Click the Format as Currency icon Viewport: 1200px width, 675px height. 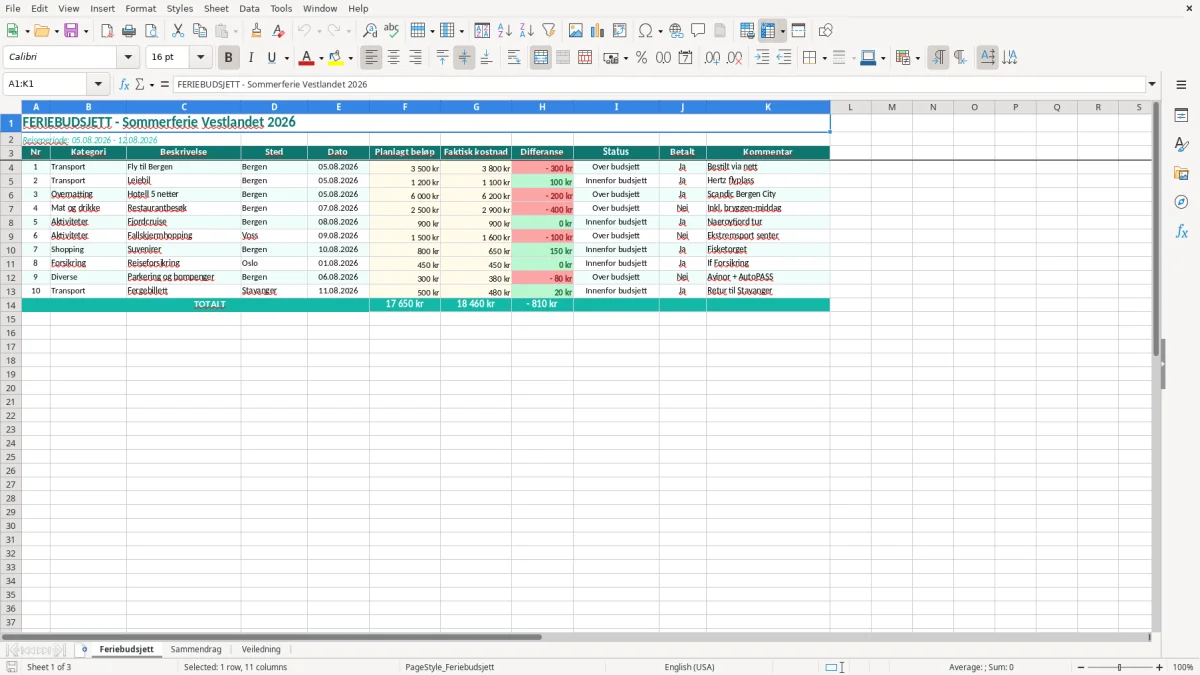click(x=611, y=58)
